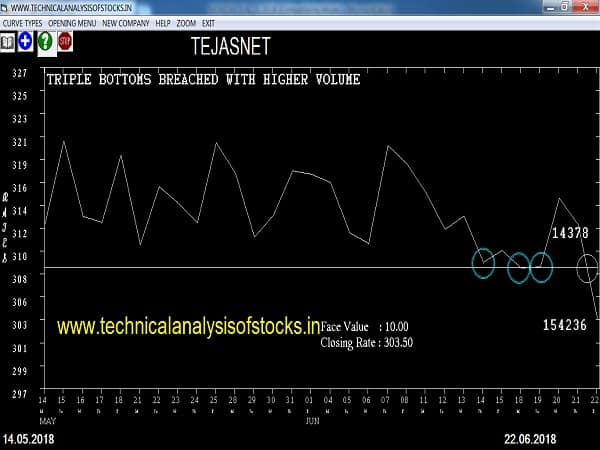This screenshot has width=600, height=450.
Task: Click the volume value 154236
Action: point(565,325)
